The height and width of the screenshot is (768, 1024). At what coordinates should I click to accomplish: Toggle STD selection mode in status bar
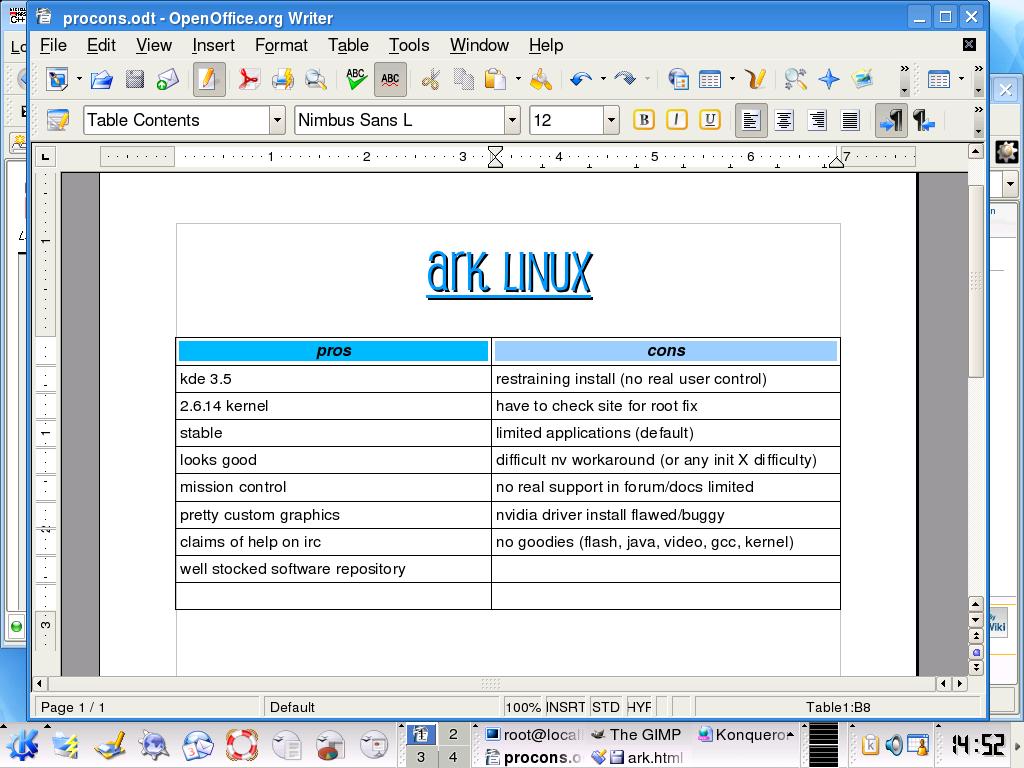[x=605, y=707]
